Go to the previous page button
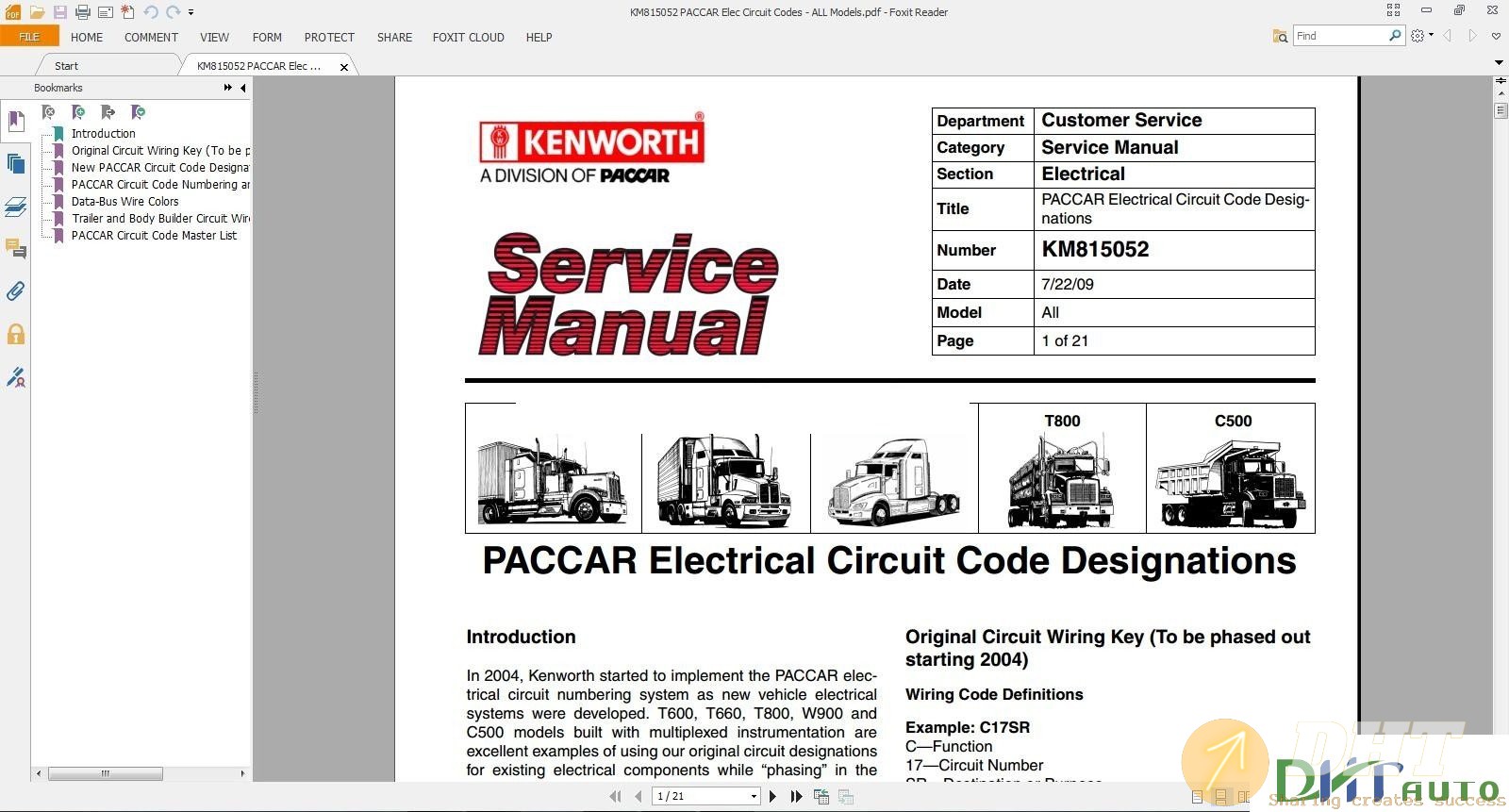1509x812 pixels. pos(638,797)
